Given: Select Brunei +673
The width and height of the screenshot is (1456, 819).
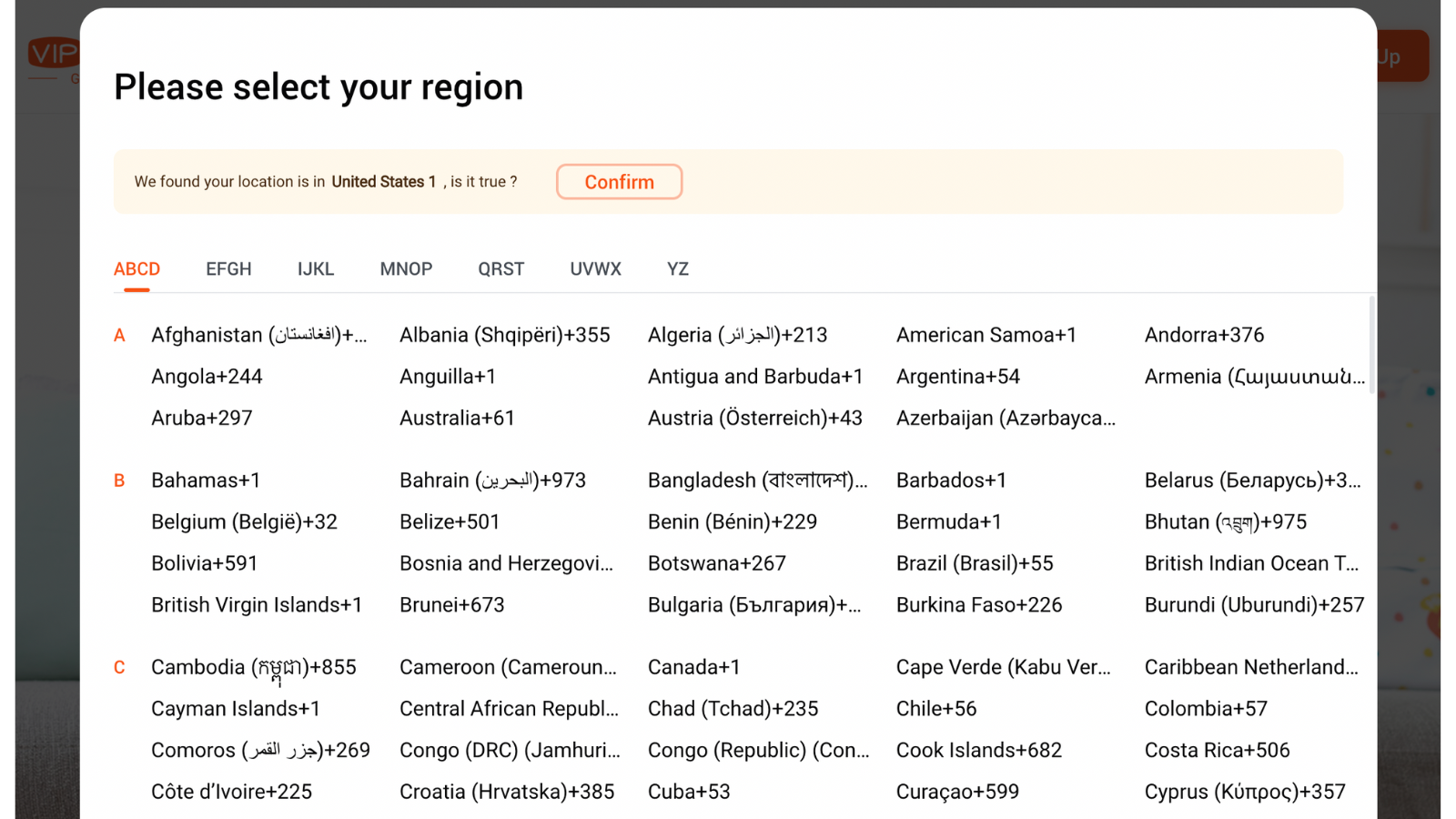Looking at the screenshot, I should click(452, 606).
